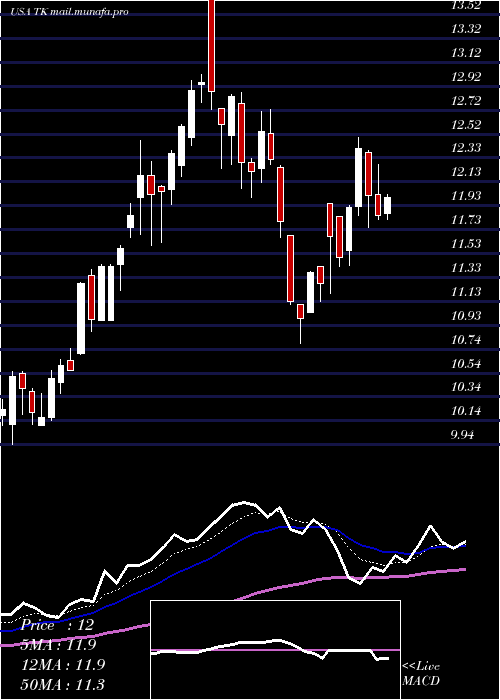Screen dimensions: 500x700
Task: Click the tall red candlestick at chart peak
Action: tap(211, 46)
